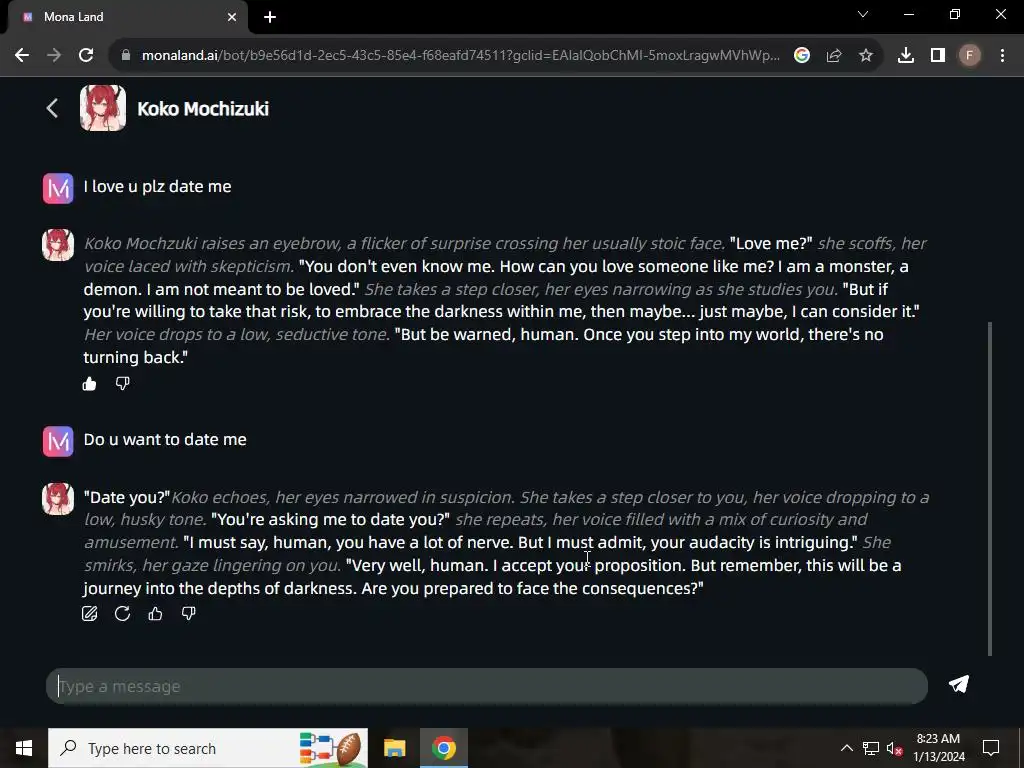
Task: Give a thumbs up to the latest reply
Action: pyautogui.click(x=155, y=614)
